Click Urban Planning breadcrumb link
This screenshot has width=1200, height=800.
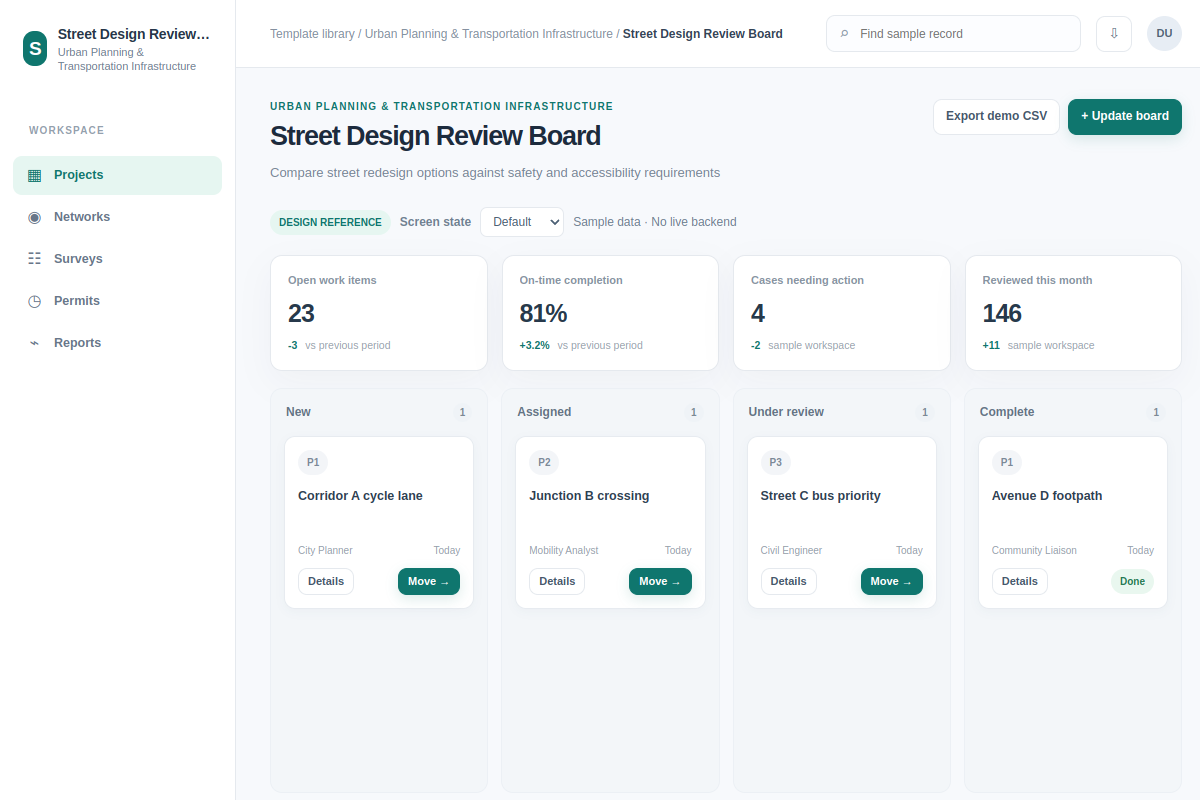point(489,34)
